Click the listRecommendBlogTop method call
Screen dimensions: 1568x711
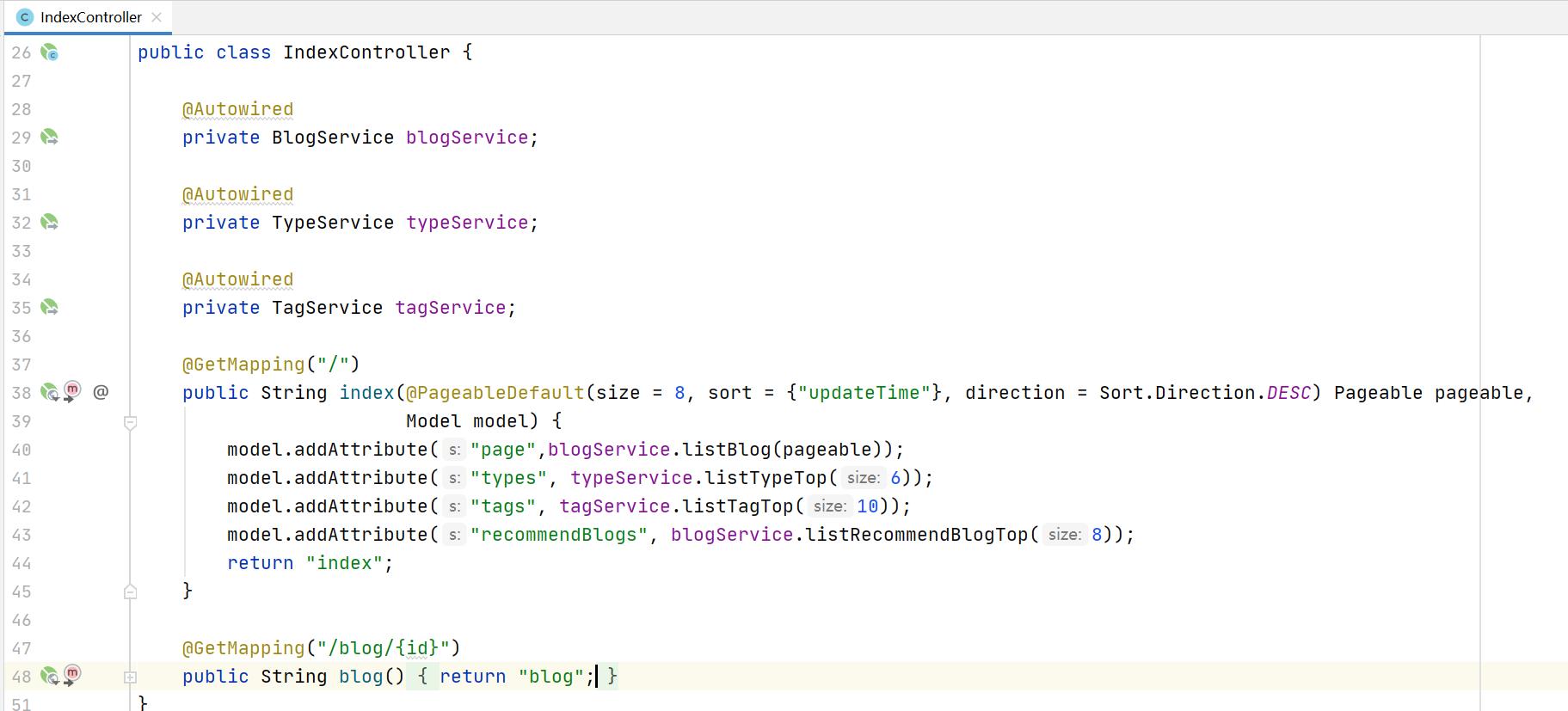click(x=917, y=535)
